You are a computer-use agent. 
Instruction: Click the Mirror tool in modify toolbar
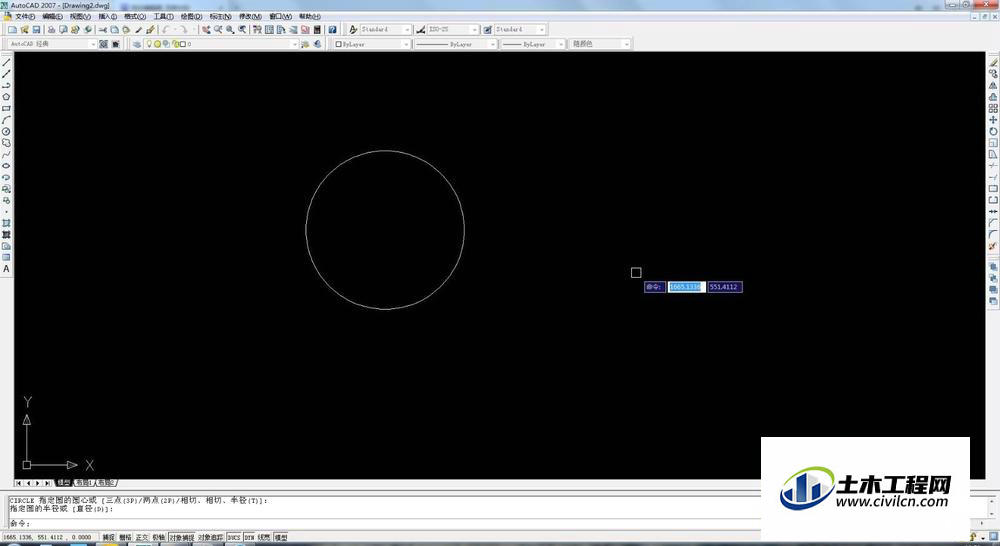click(993, 85)
